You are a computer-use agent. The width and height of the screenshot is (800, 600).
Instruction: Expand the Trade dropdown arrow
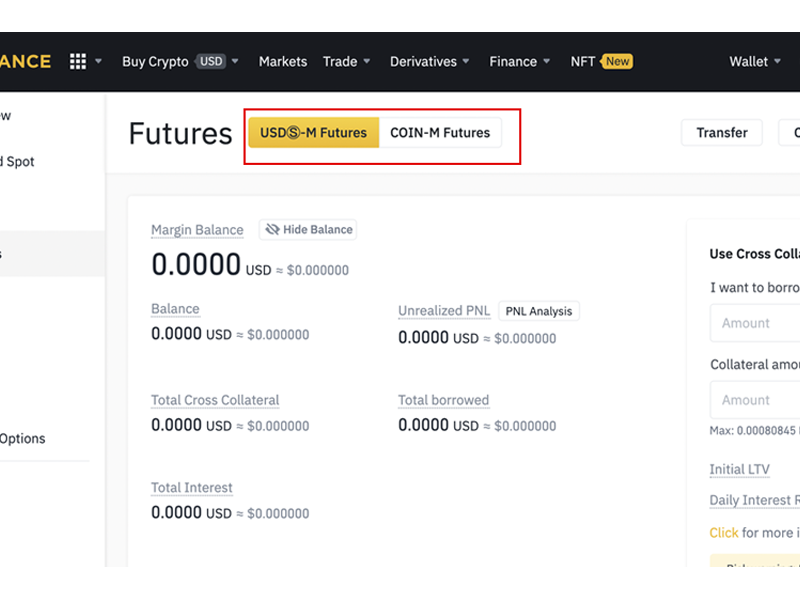[x=366, y=61]
